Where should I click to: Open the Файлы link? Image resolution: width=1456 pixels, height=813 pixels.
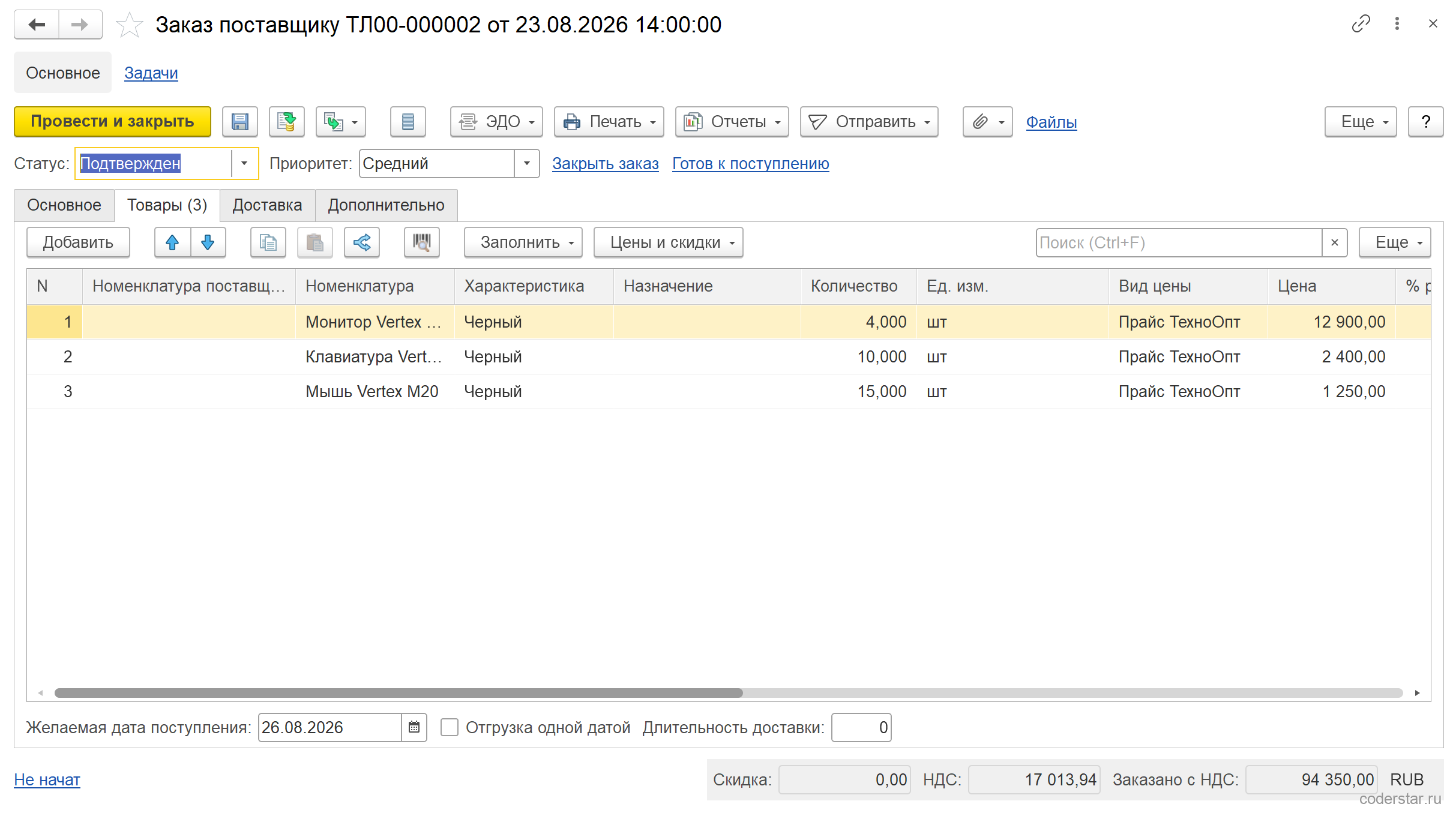click(x=1051, y=122)
